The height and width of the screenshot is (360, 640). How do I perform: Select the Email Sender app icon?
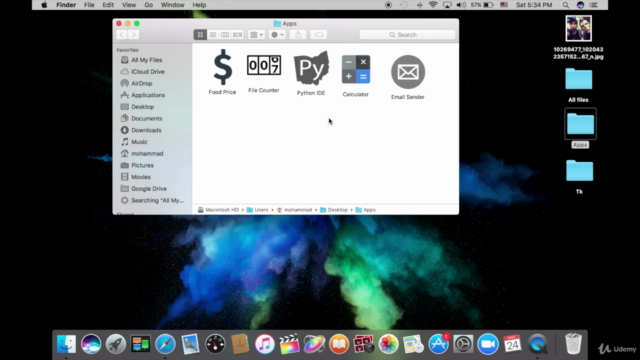click(x=408, y=72)
